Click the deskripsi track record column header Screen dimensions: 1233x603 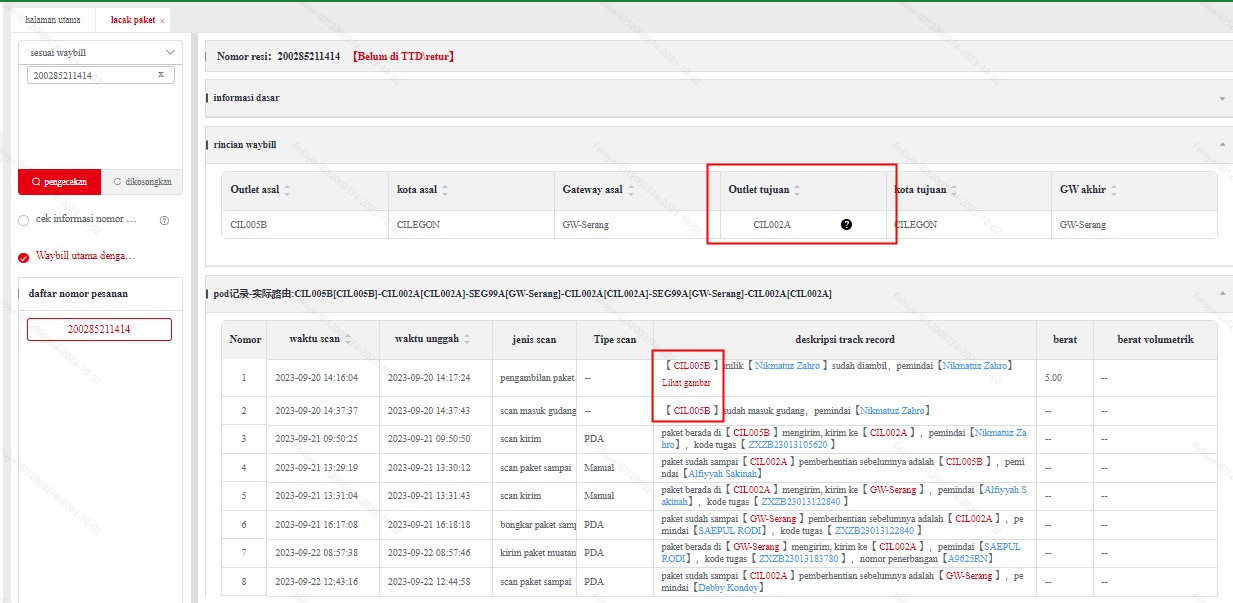845,339
